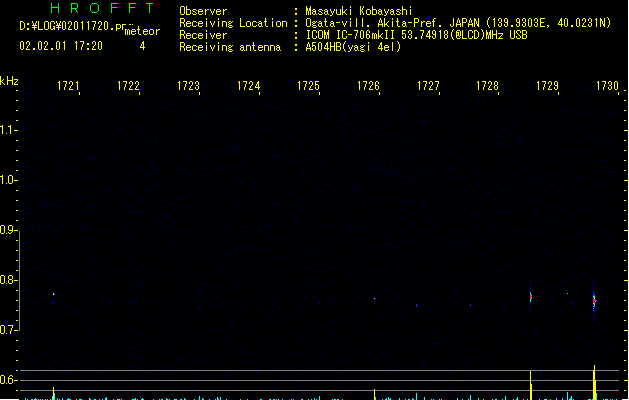Click time marker 1728
The image size is (629, 400).
[487, 86]
